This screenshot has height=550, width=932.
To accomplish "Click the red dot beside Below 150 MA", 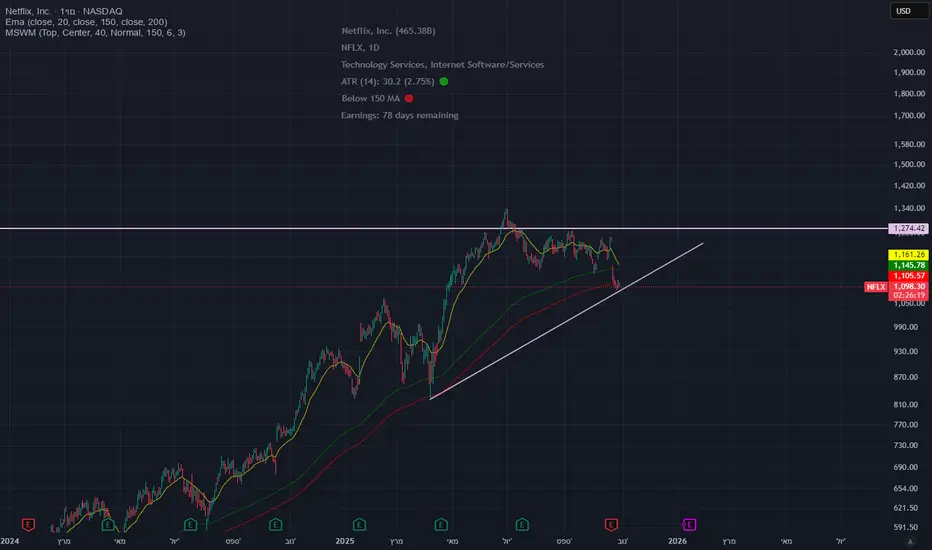I will tap(409, 98).
